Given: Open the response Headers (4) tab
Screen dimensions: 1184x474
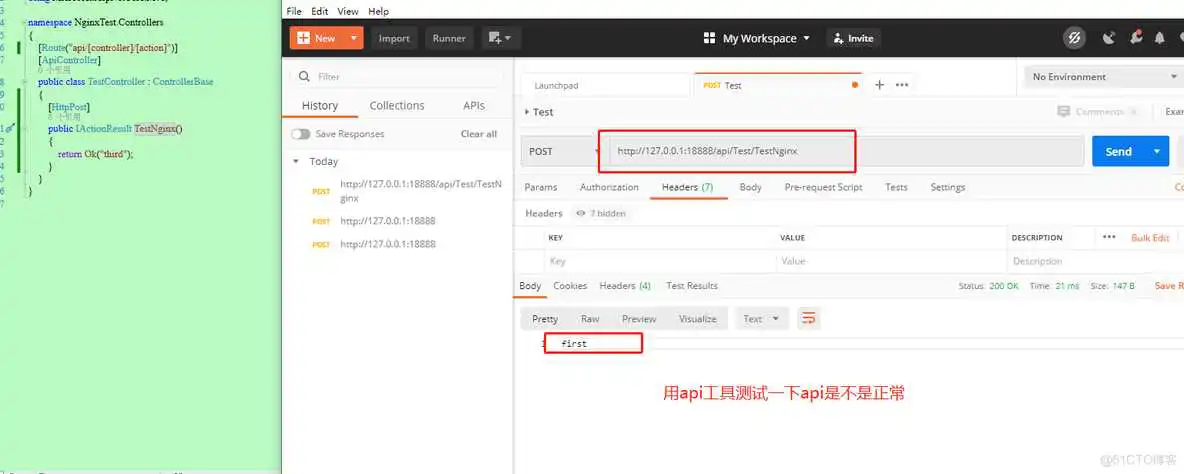Looking at the screenshot, I should pos(625,286).
